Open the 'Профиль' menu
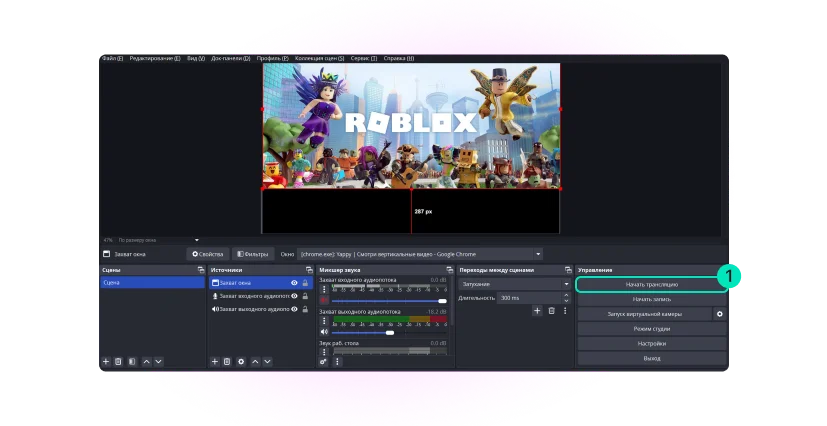Image resolution: width=827 pixels, height=426 pixels. click(272, 58)
